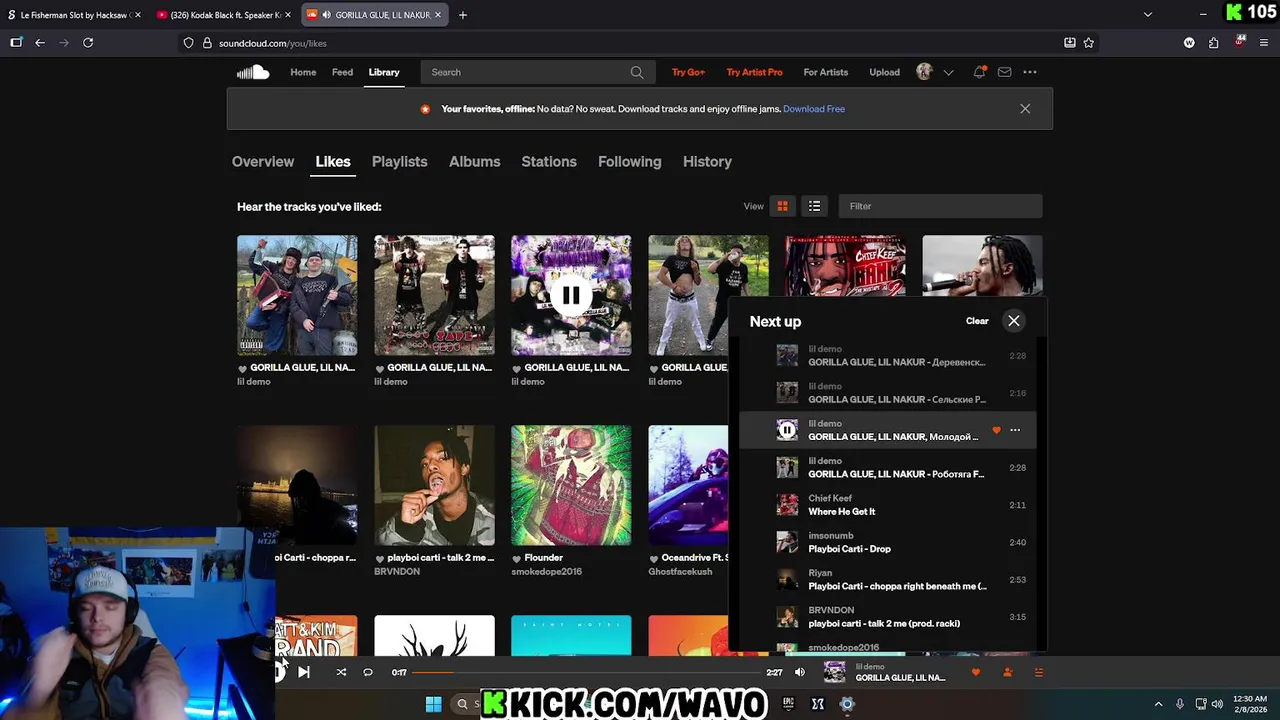Pause the playing track on its artwork
The width and height of the screenshot is (1280, 720).
pyautogui.click(x=571, y=295)
